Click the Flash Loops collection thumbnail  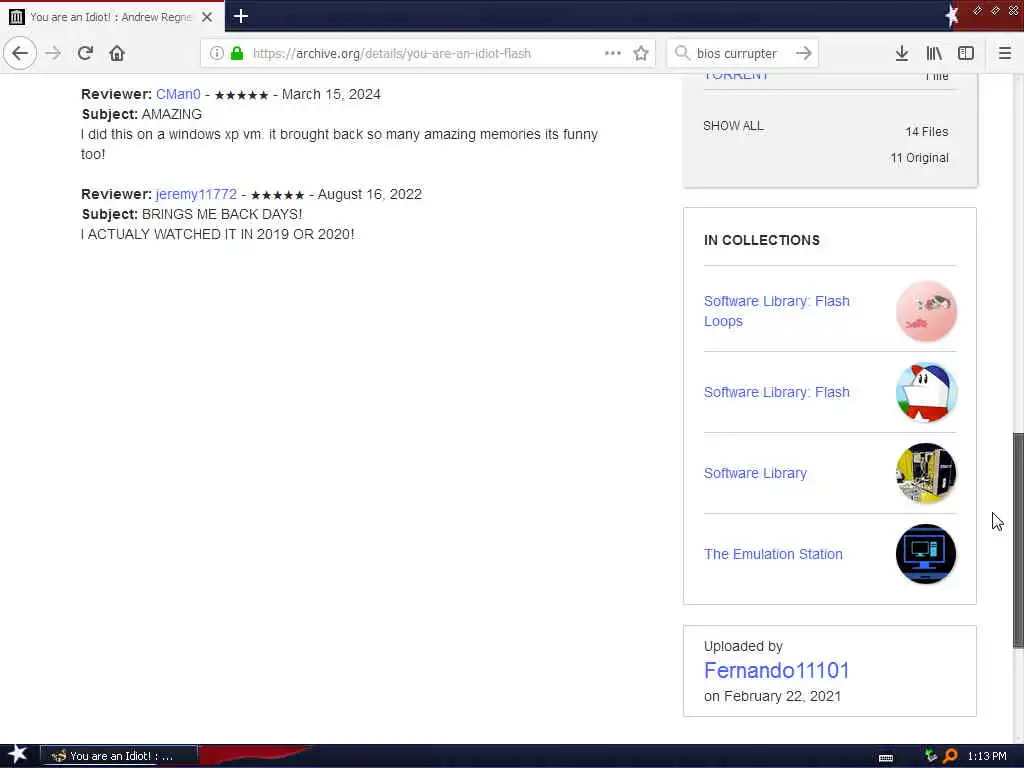[x=925, y=311]
